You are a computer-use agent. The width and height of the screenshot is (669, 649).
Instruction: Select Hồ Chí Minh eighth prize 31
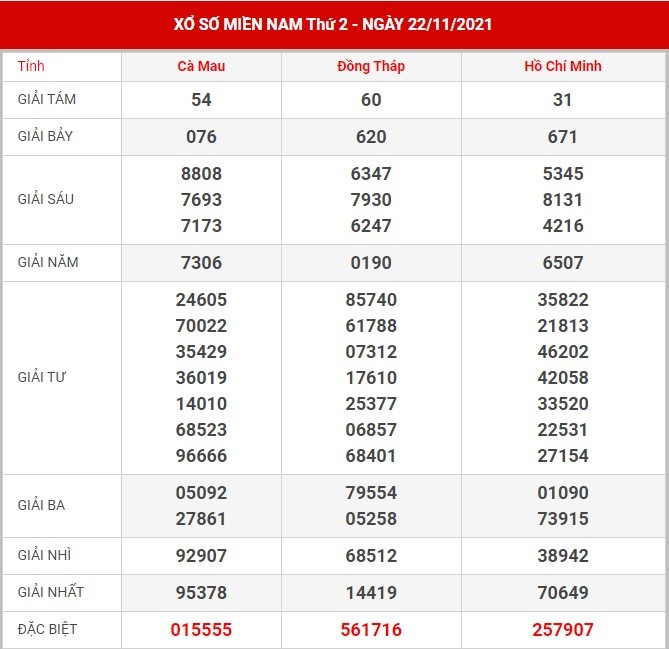(x=562, y=100)
